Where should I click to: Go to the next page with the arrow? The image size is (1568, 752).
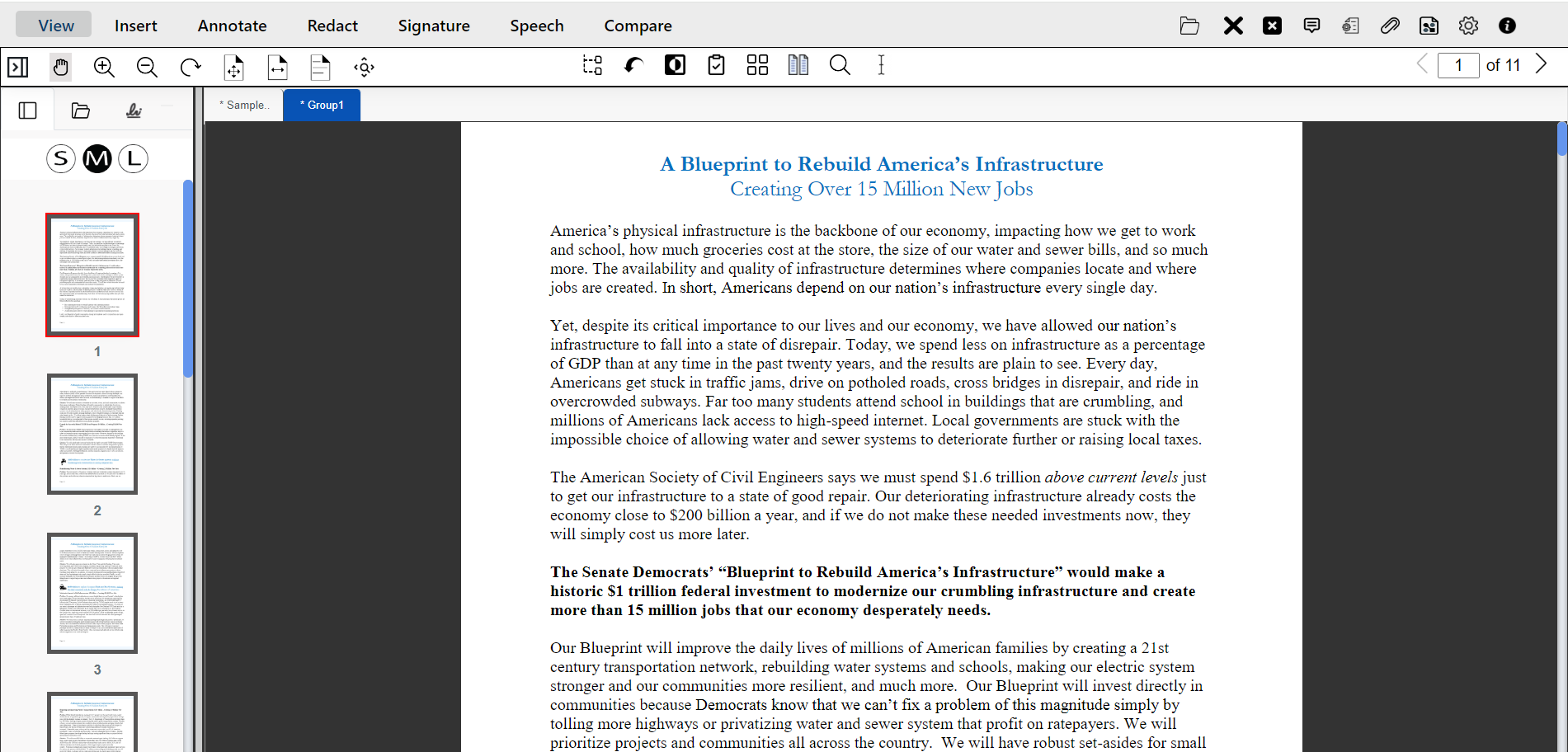point(1542,63)
